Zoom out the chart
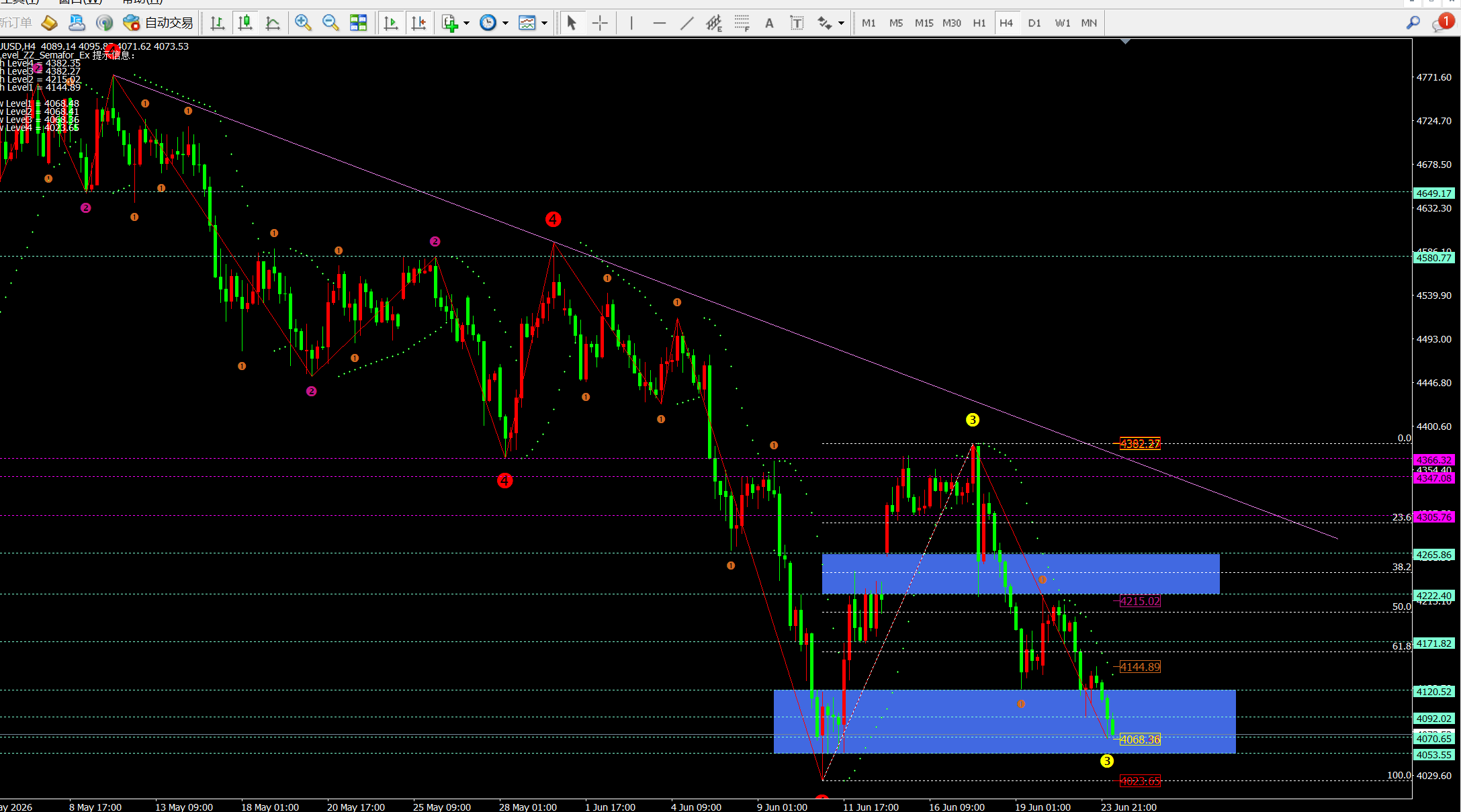This screenshot has height=812, width=1461. click(x=330, y=23)
